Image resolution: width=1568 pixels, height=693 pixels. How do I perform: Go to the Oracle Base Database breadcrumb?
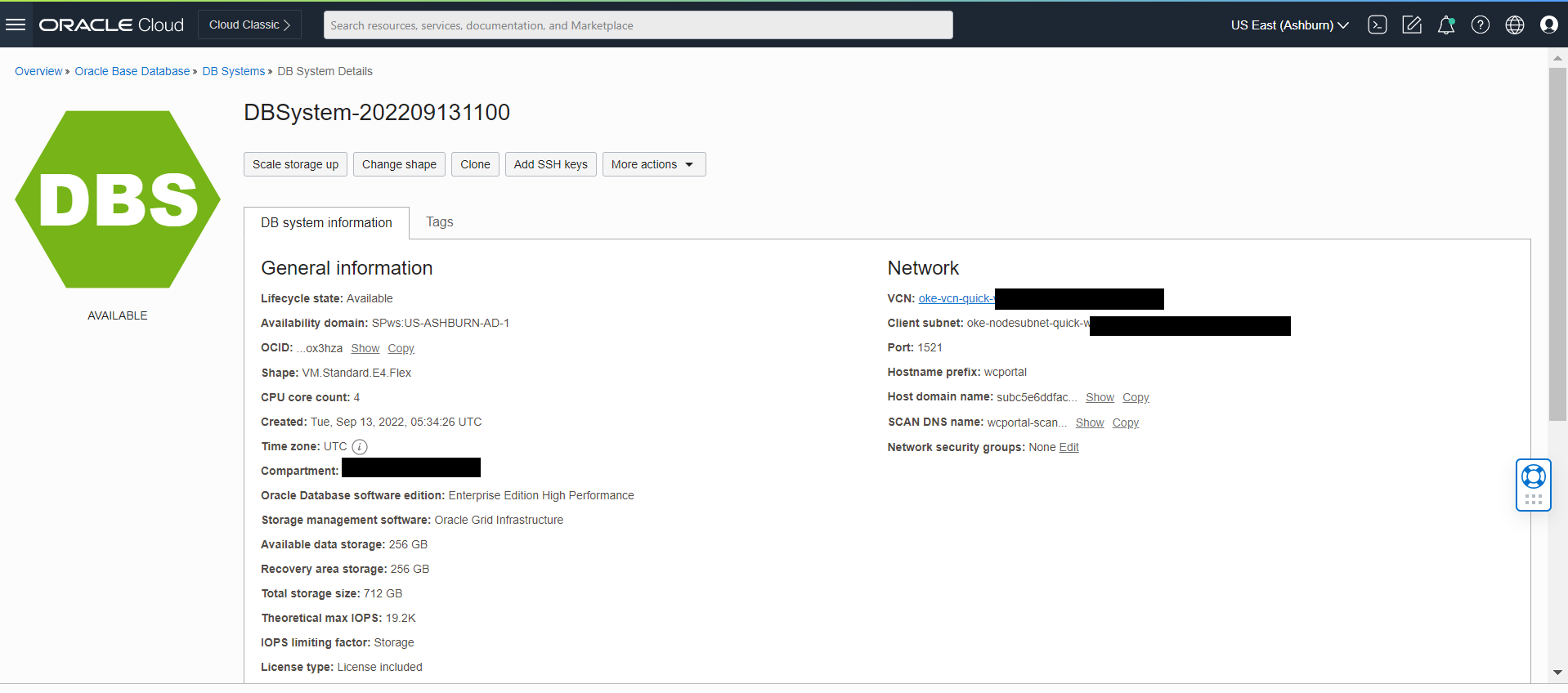pyautogui.click(x=132, y=71)
